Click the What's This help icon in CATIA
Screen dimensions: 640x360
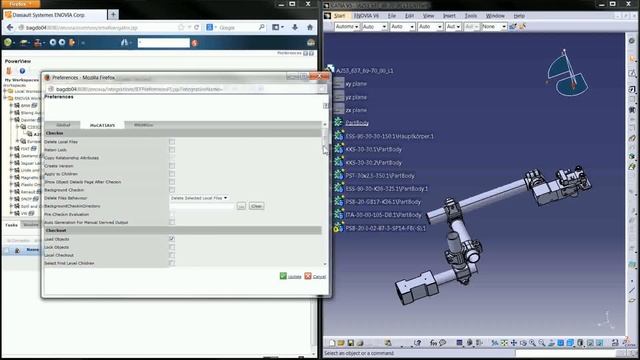coord(417,343)
